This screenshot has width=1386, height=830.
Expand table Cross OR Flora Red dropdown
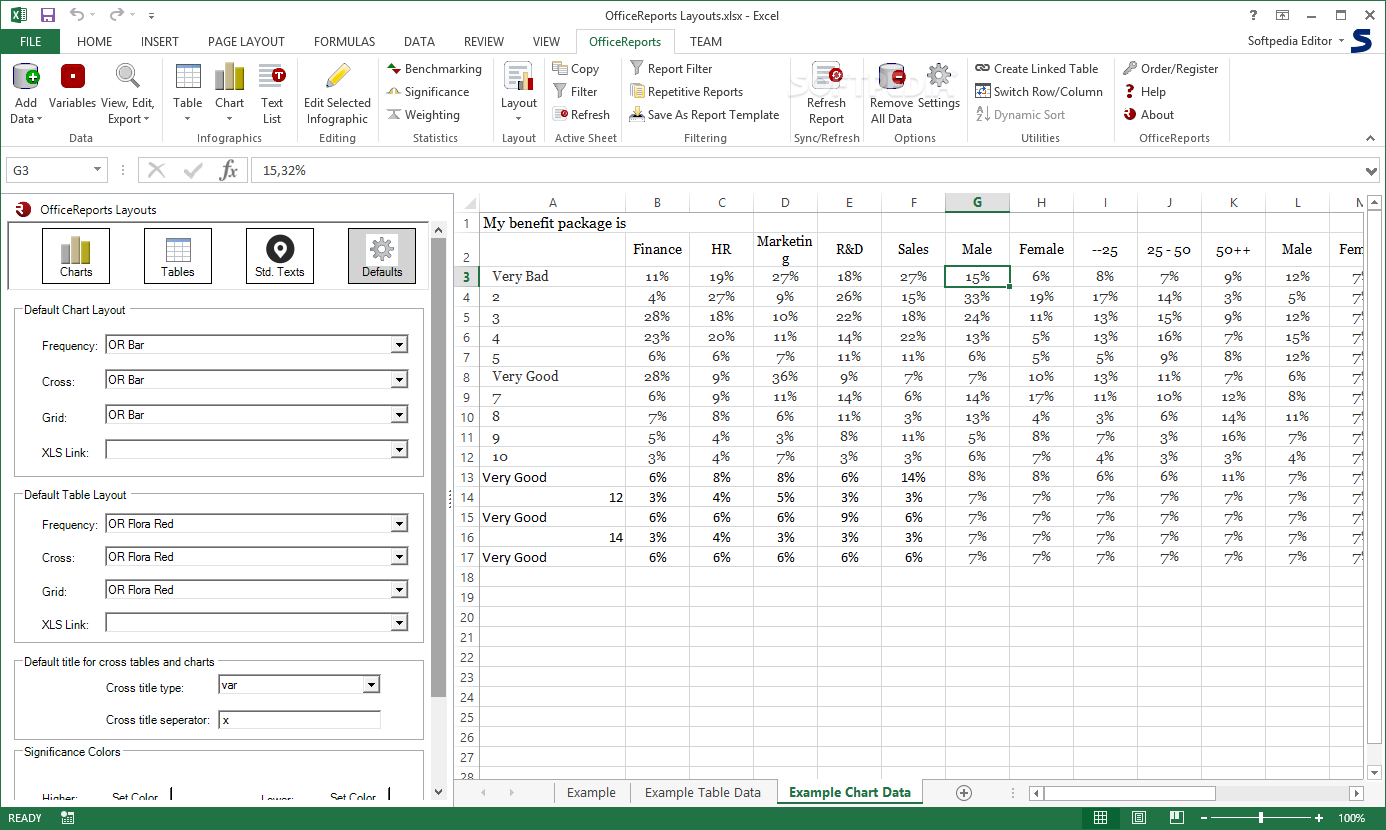click(x=400, y=557)
